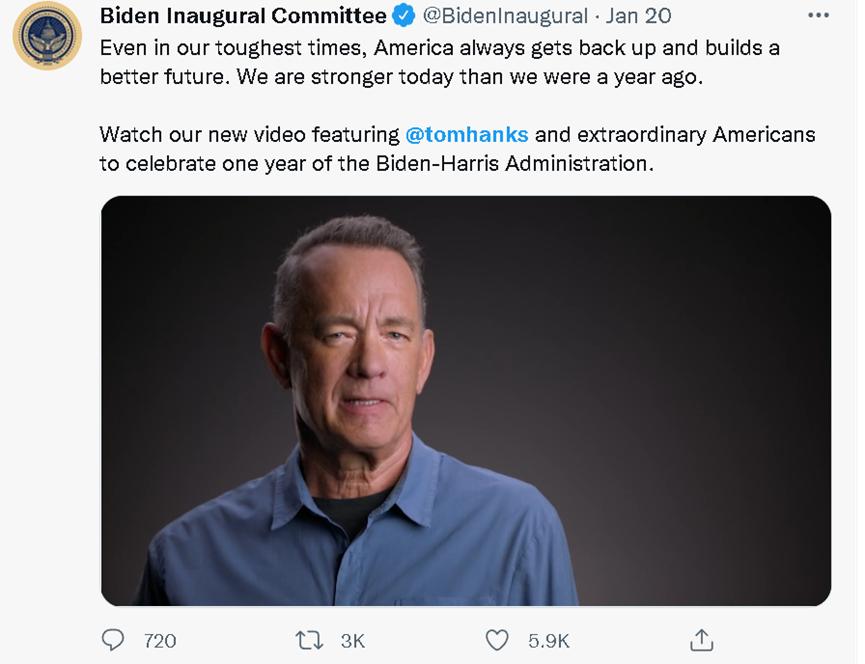Viewport: 865px width, 664px height.
Task: Click the Biden Inaugural Committee account name
Action: pyautogui.click(x=243, y=16)
